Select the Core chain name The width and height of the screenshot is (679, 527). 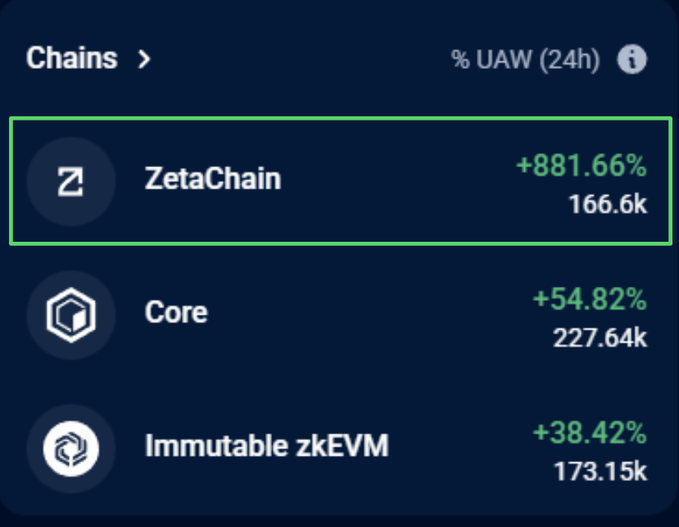pyautogui.click(x=176, y=312)
